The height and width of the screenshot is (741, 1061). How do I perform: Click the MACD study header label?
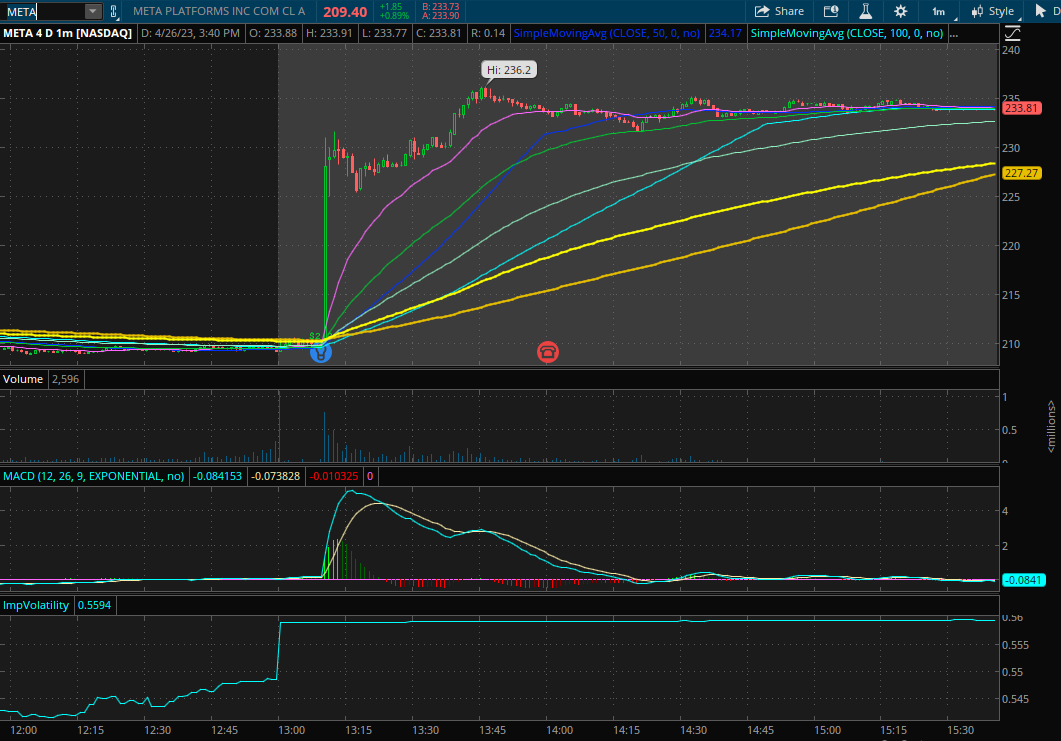pyautogui.click(x=94, y=476)
